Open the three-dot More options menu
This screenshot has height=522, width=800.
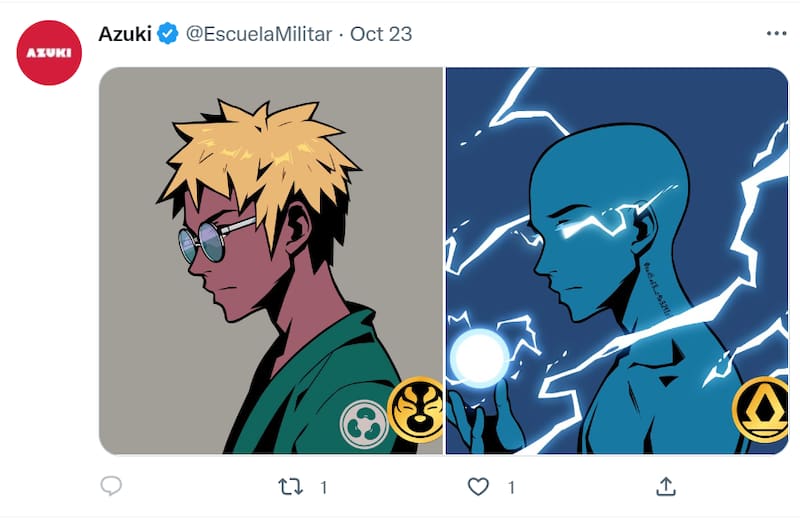pos(776,34)
